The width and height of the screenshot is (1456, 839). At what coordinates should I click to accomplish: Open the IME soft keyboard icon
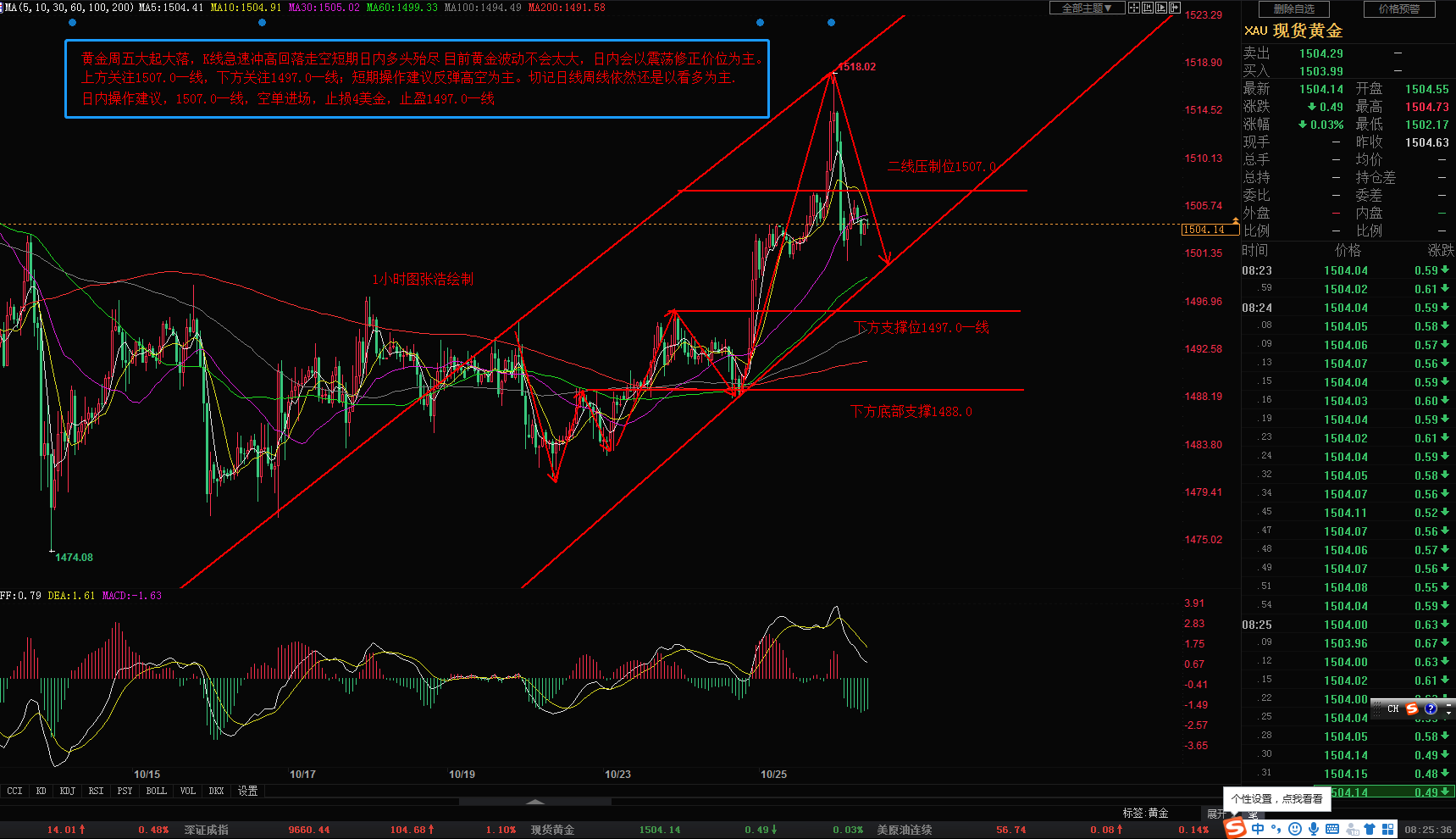(x=1332, y=829)
